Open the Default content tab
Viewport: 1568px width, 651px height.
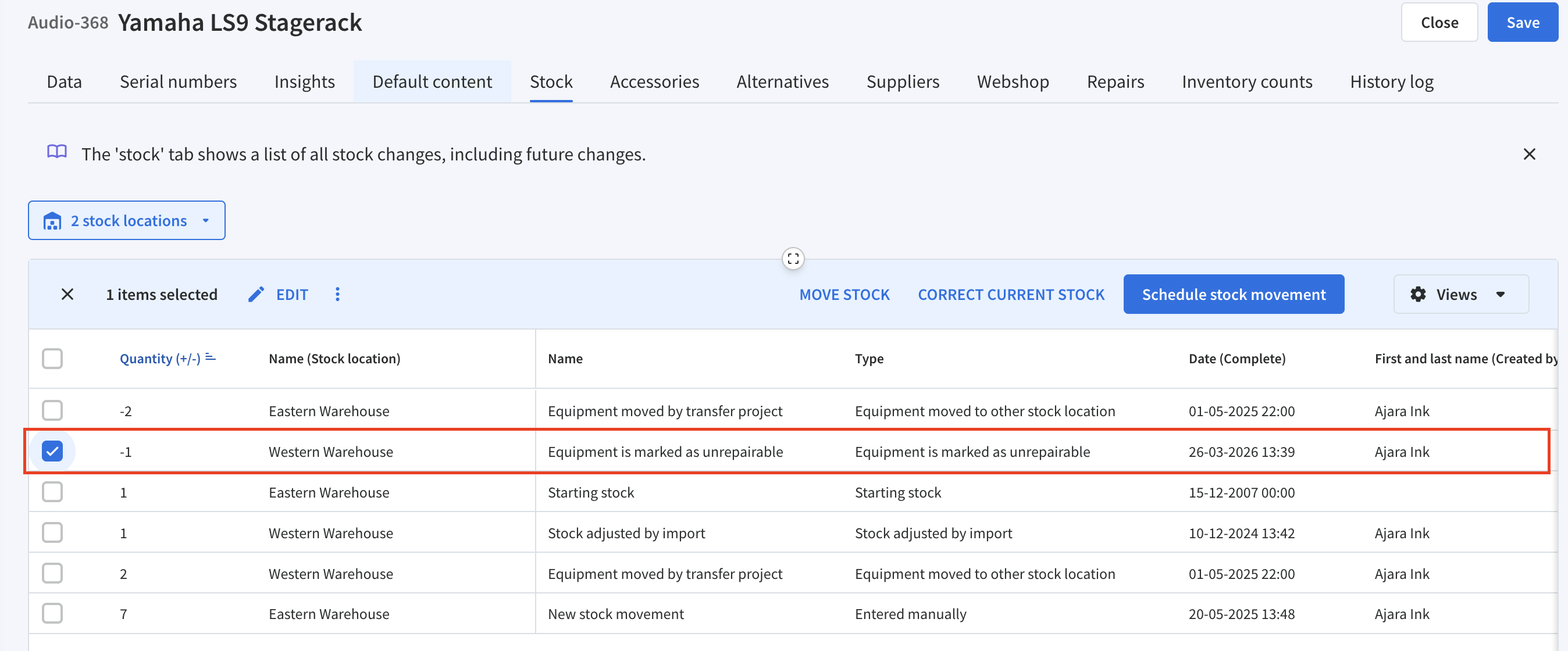(x=432, y=81)
